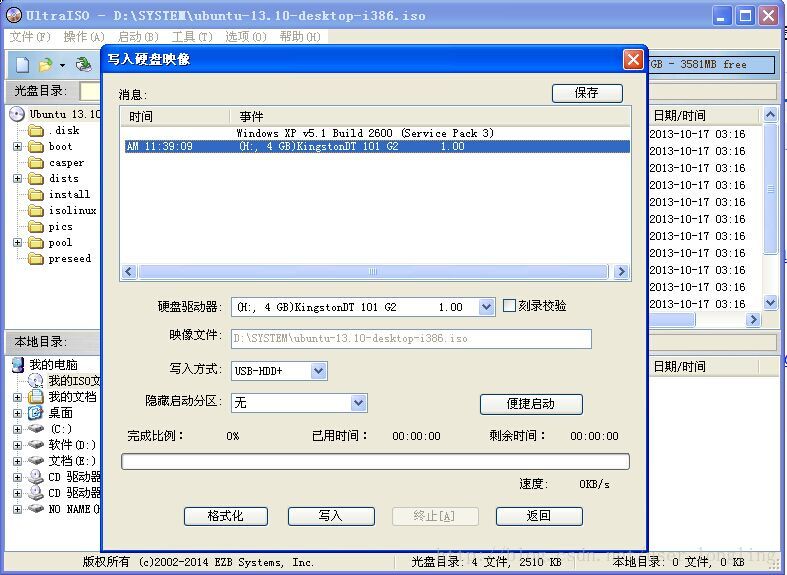Click the 返回 button
Viewport: 787px width, 575px height.
click(x=539, y=516)
